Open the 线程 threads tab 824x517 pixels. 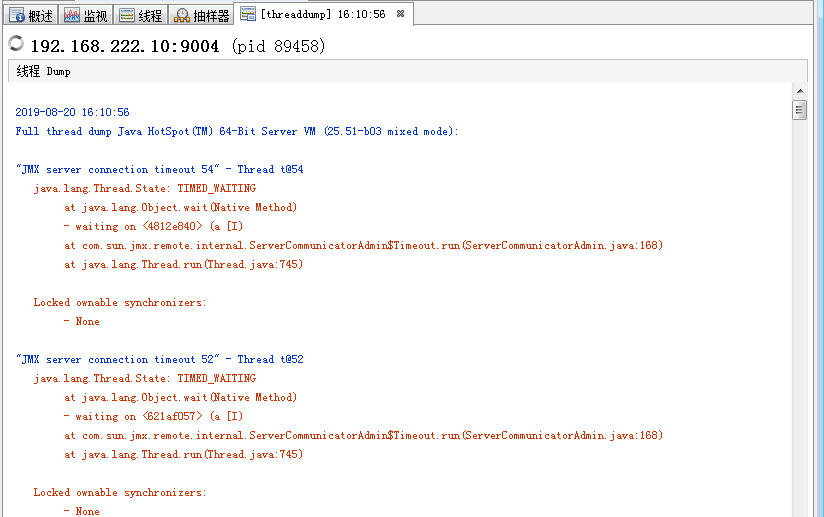point(140,16)
